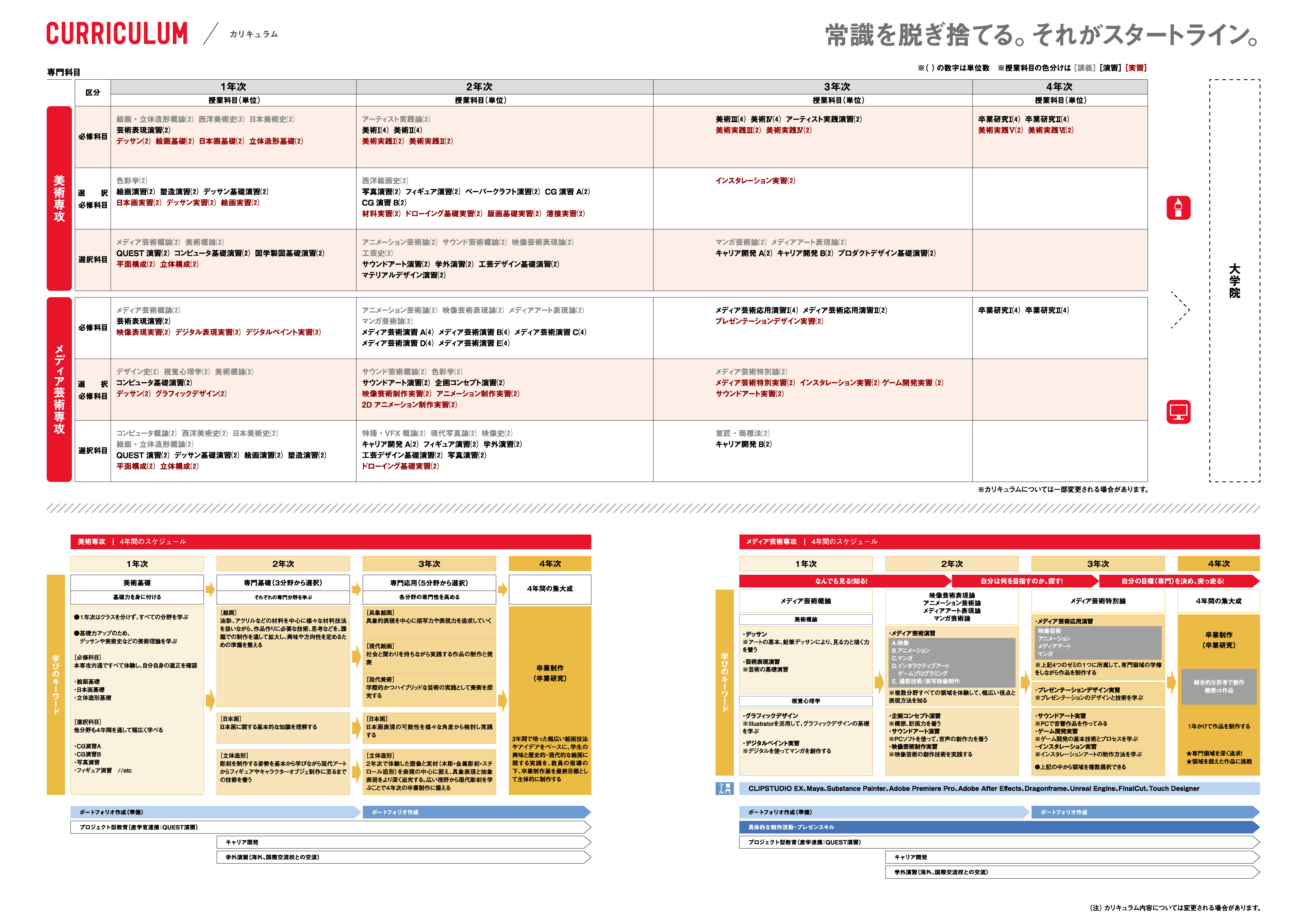This screenshot has width=1307, height=924.
Task: Click 西洋絵画史(2) course entry
Action: coord(385,181)
